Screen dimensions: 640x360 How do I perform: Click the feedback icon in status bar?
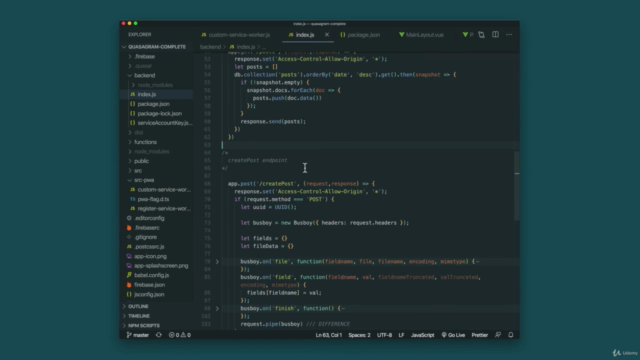point(498,335)
